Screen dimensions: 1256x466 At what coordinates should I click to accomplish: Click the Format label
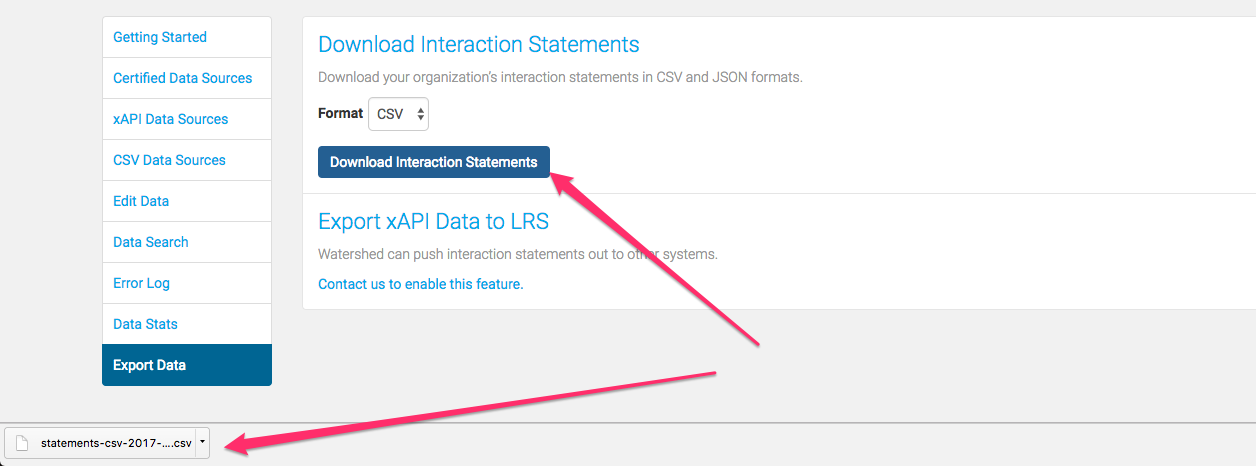(340, 113)
